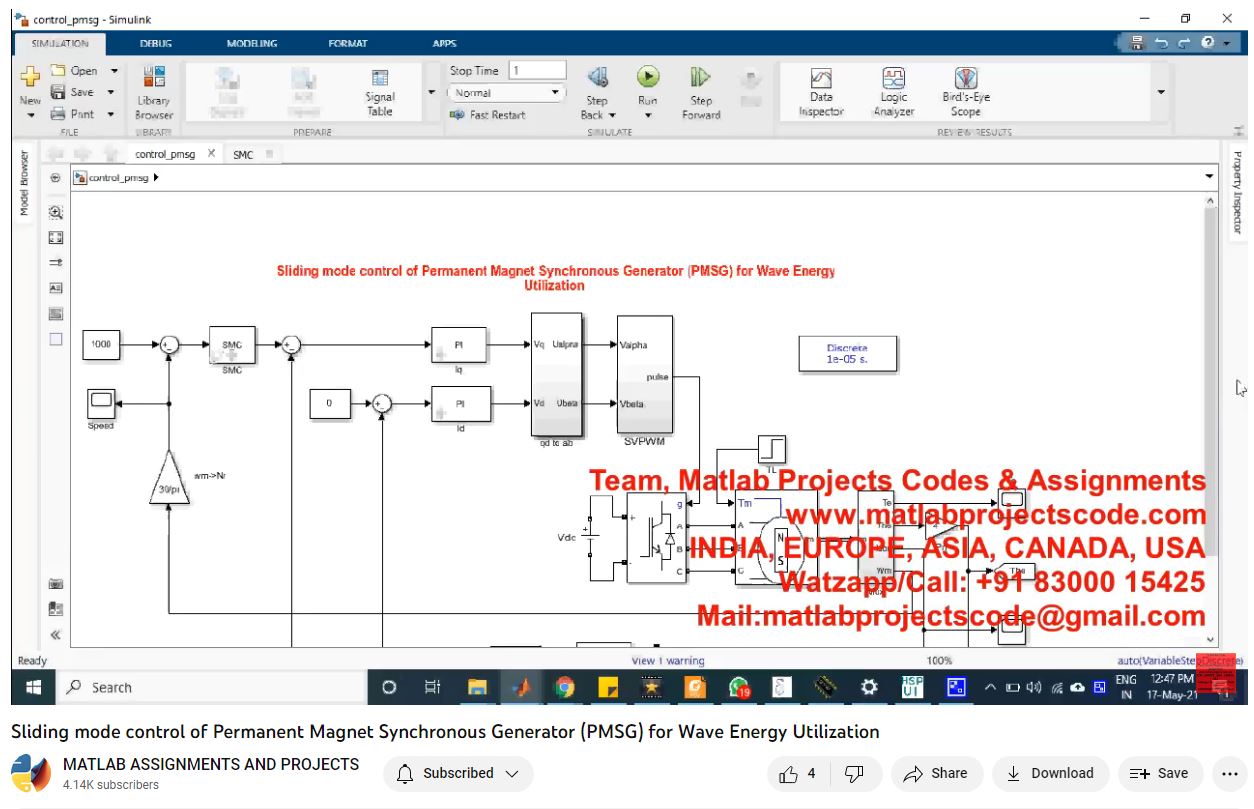Open Bird's-Eye Scope
This screenshot has height=809, width=1254.
coord(965,91)
